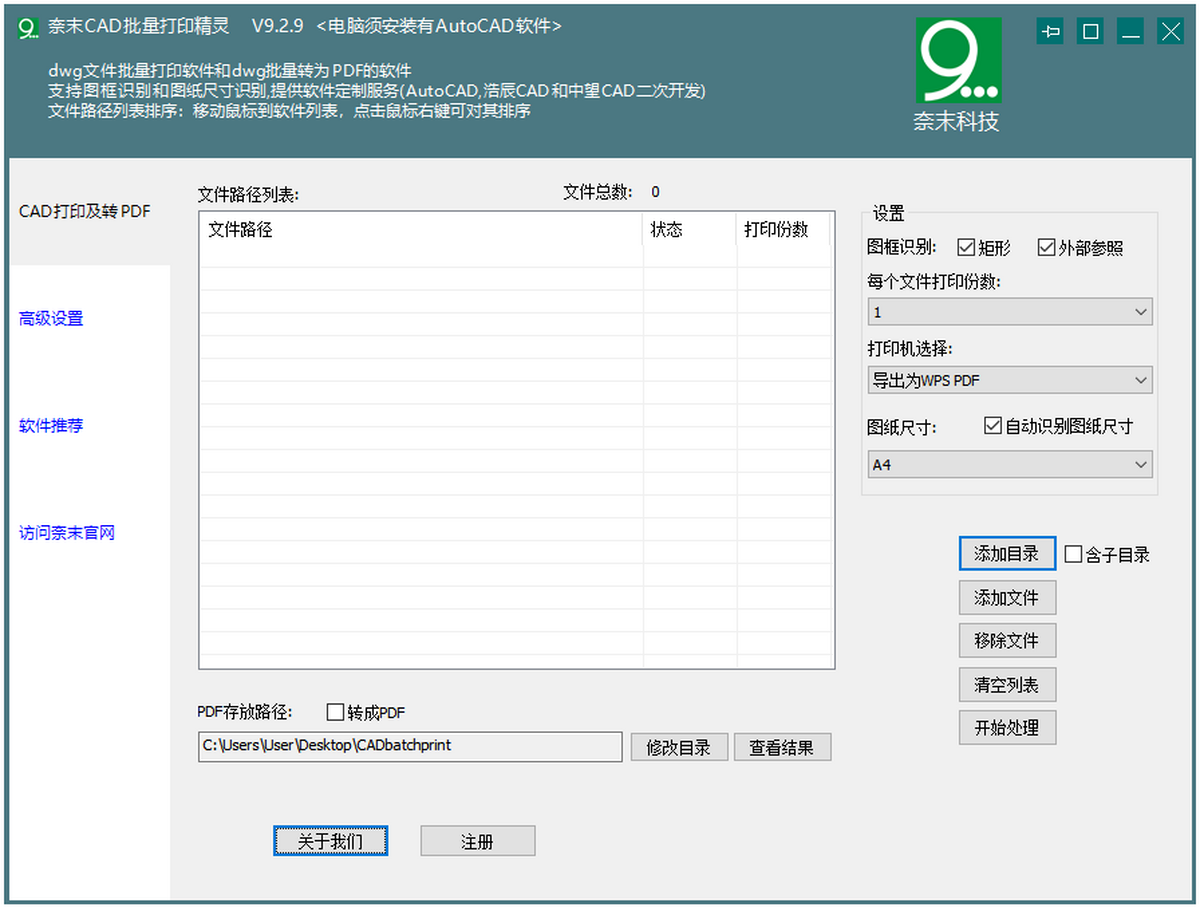This screenshot has width=1200, height=907.
Task: Click the 注册 button
Action: tap(478, 841)
